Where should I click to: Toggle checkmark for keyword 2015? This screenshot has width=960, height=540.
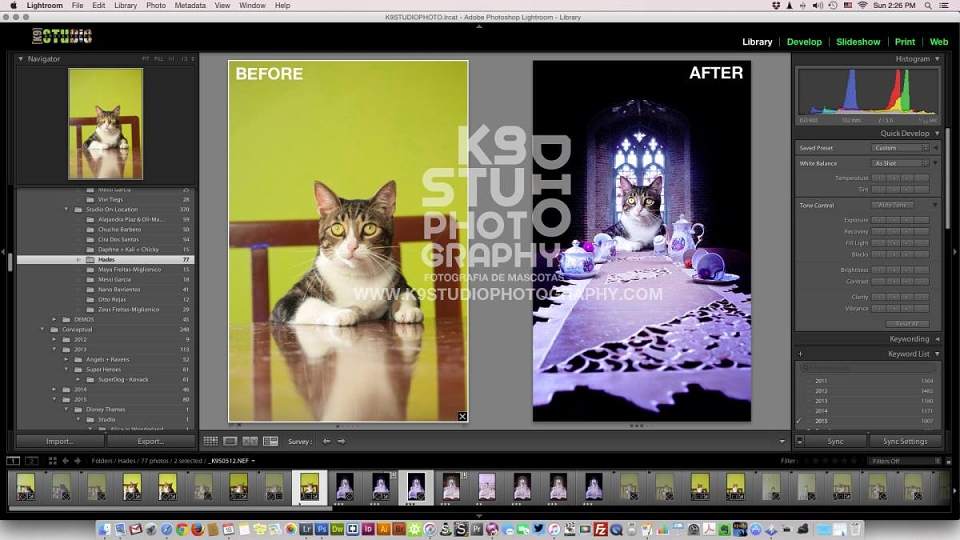point(799,421)
